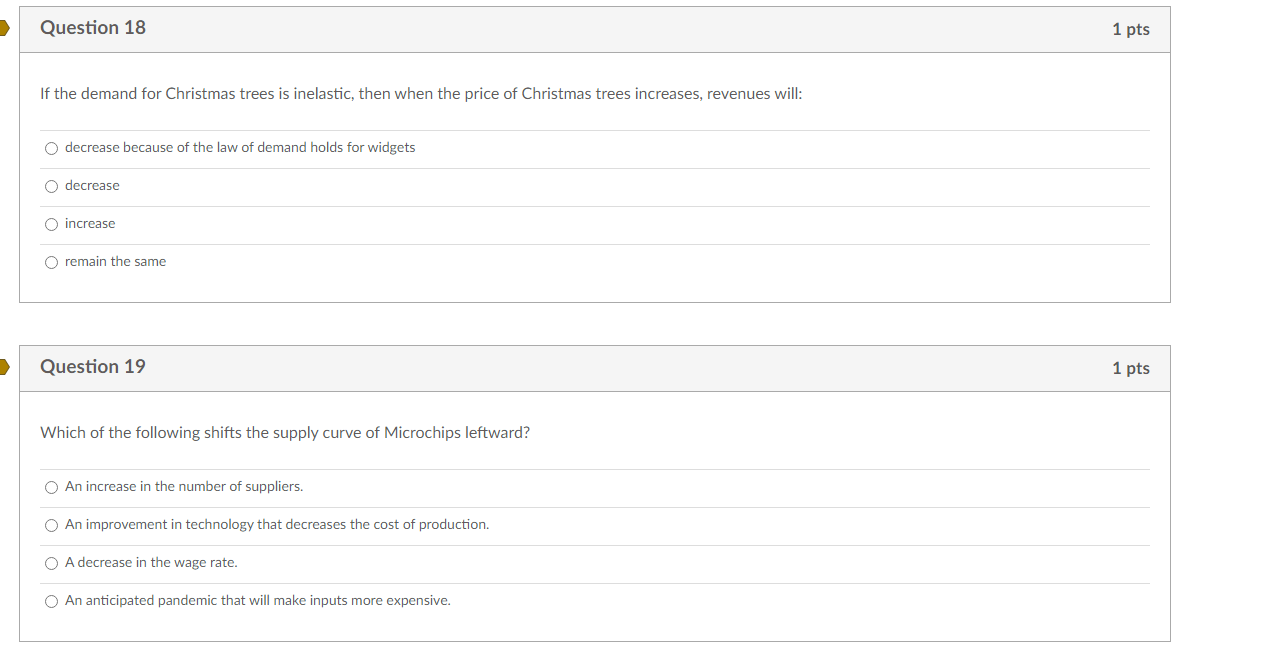Select "decrease" for Question 18

51,186
